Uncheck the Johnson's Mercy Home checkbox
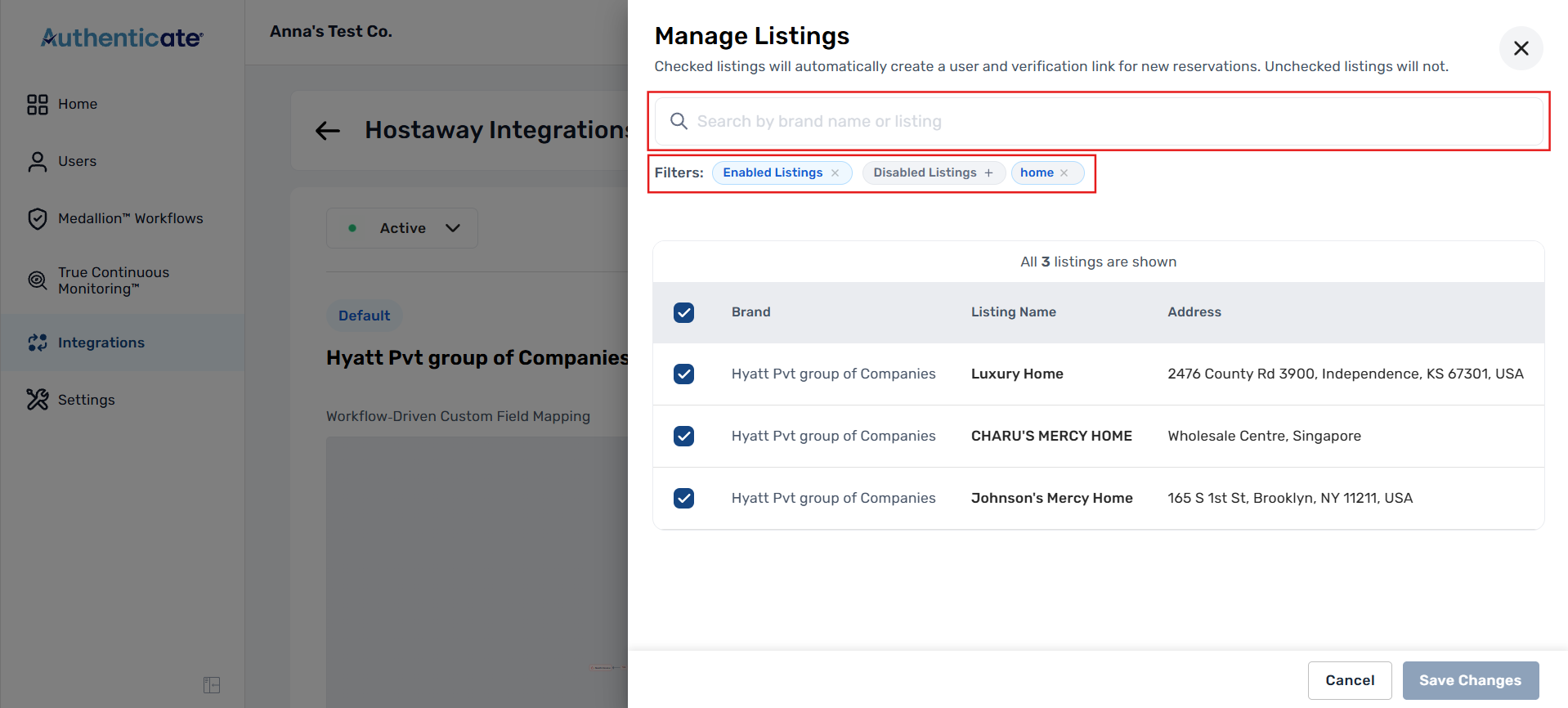The height and width of the screenshot is (708, 1568). [x=684, y=498]
